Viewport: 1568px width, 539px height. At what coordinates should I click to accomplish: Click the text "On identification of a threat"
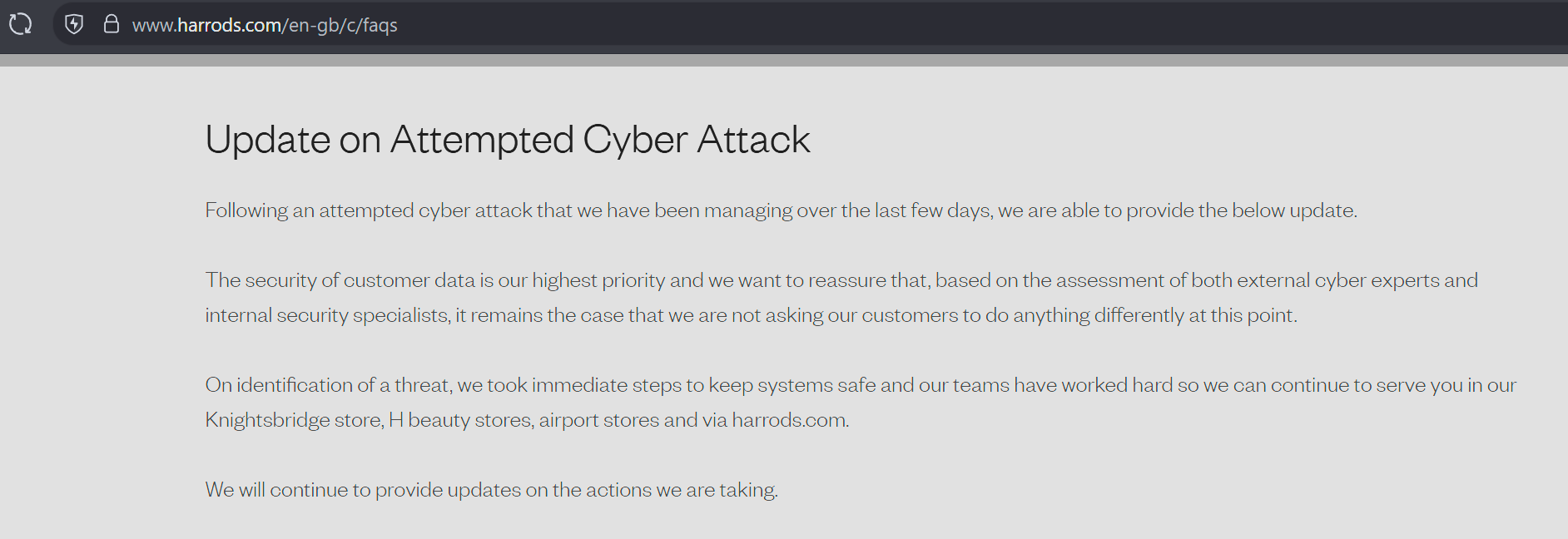pos(328,385)
